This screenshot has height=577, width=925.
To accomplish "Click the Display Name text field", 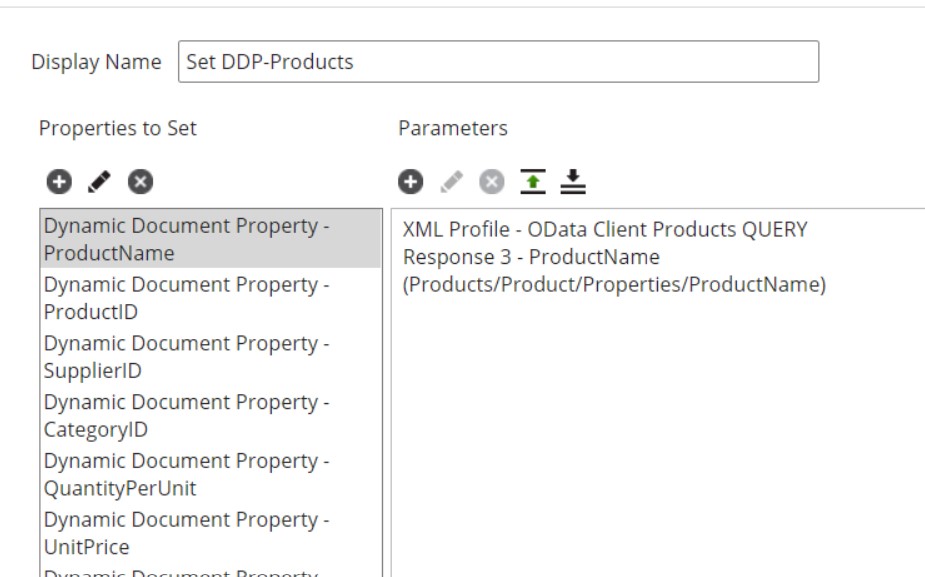I will coord(497,62).
